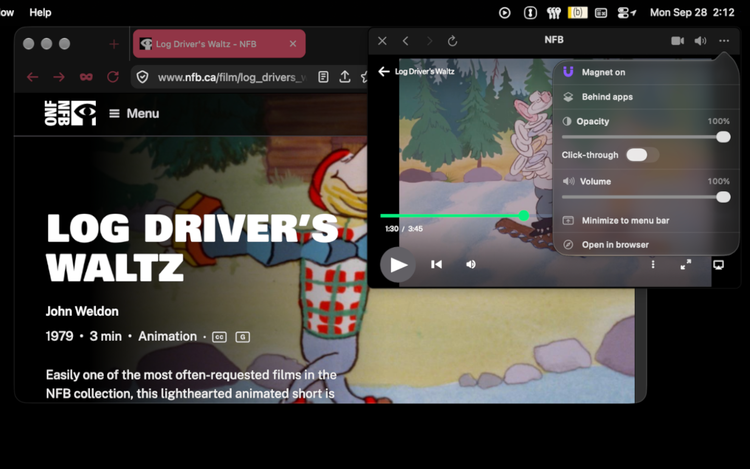This screenshot has height=469, width=750.
Task: Click the G rating badge
Action: point(243,337)
